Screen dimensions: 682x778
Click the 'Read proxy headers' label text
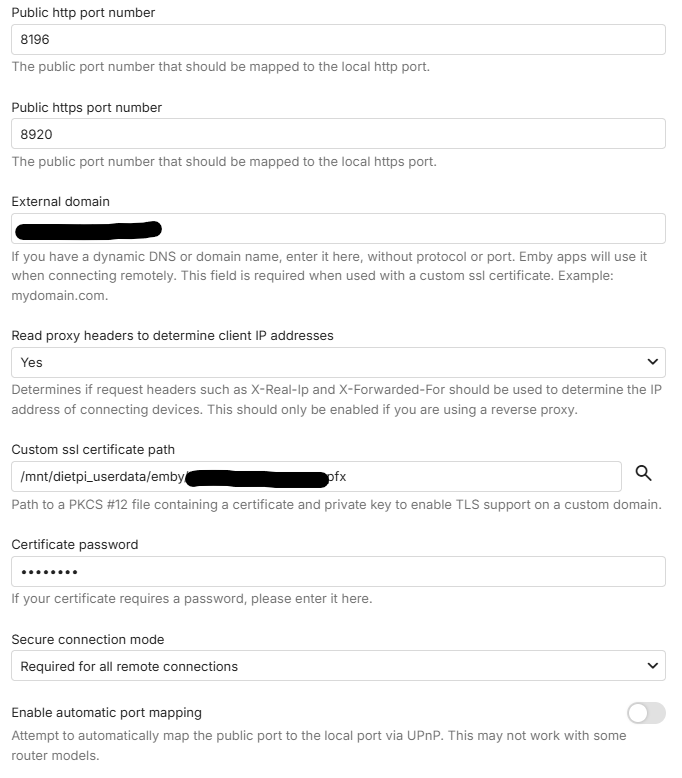pyautogui.click(x=172, y=335)
